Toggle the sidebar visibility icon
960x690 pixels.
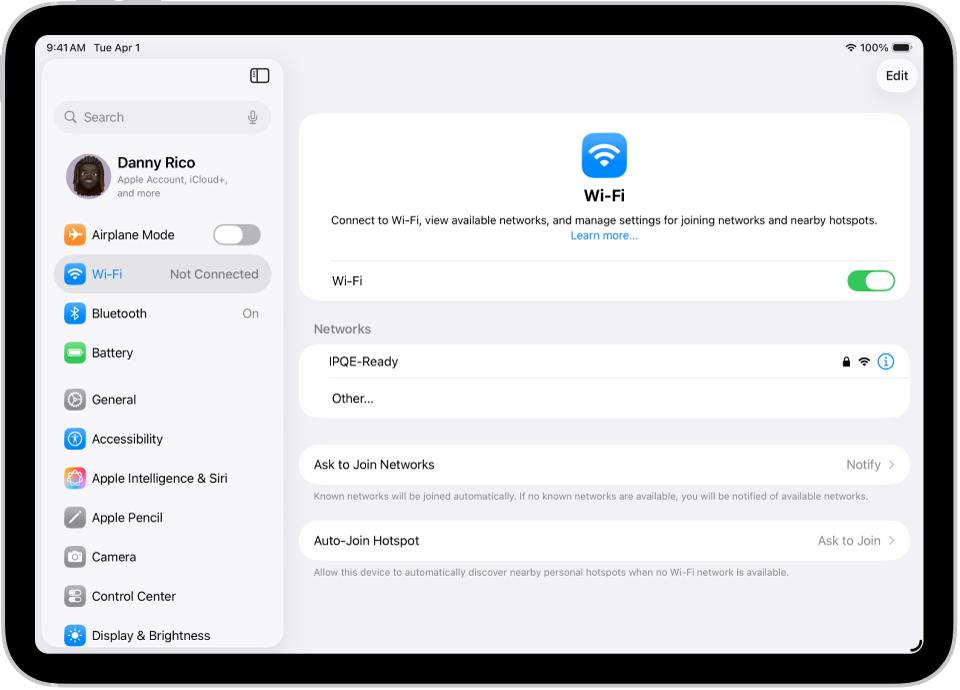pyautogui.click(x=260, y=75)
